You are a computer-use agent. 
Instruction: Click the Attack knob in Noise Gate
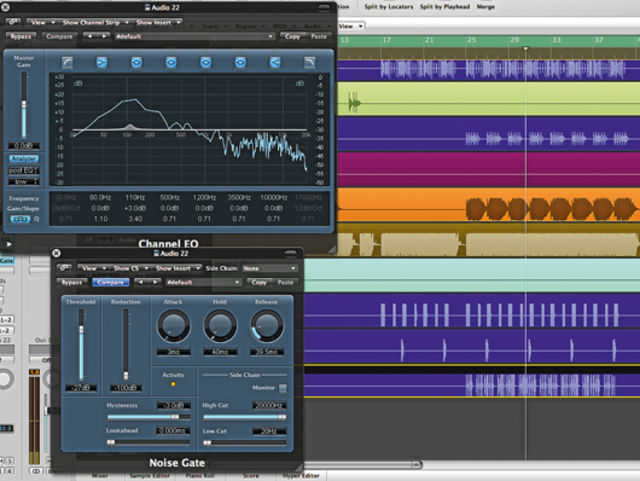pos(173,326)
